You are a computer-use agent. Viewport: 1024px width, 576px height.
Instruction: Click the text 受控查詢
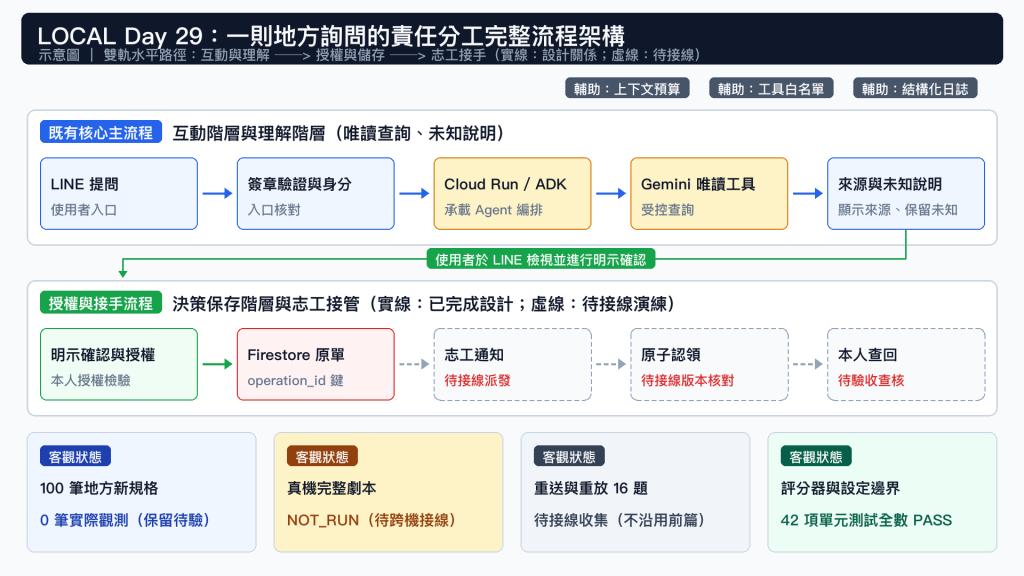click(667, 210)
